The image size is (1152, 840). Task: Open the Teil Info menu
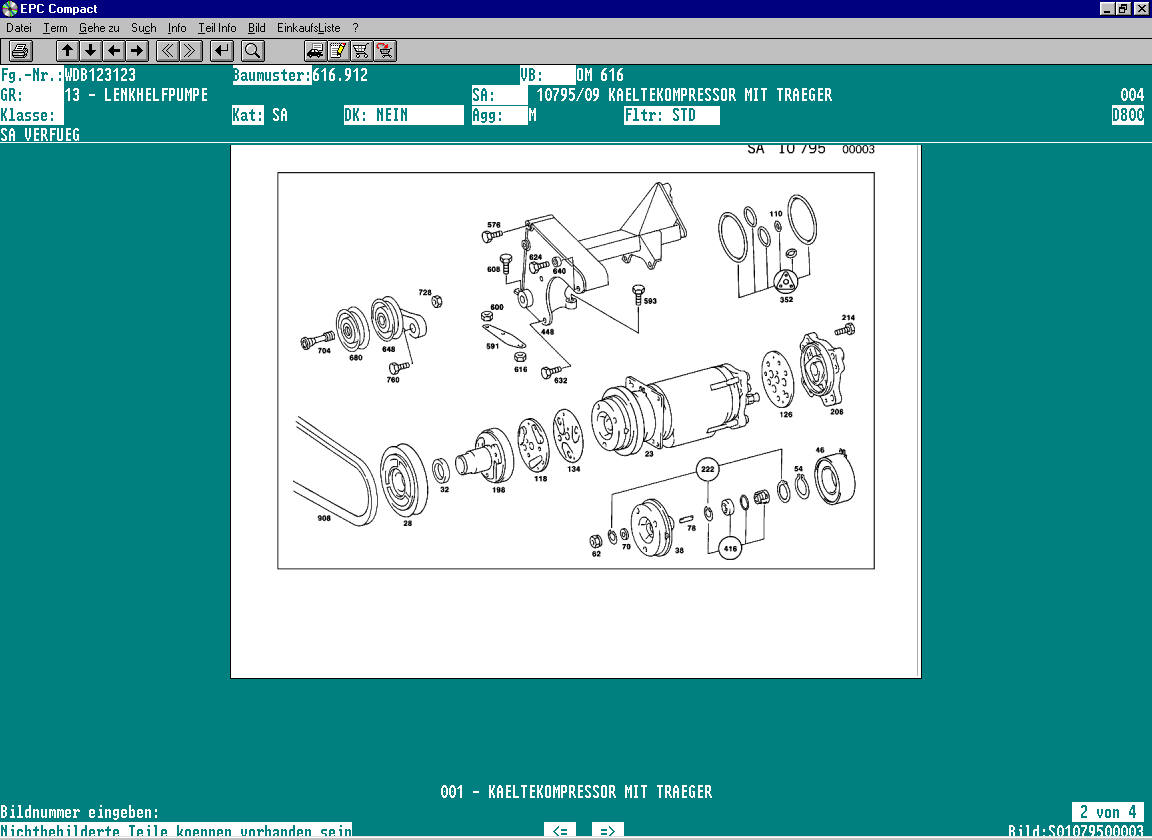217,28
